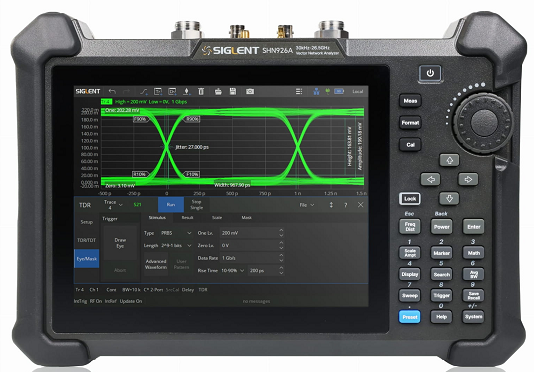Open the Type PRBS dropdown
The height and width of the screenshot is (372, 534).
(176, 233)
